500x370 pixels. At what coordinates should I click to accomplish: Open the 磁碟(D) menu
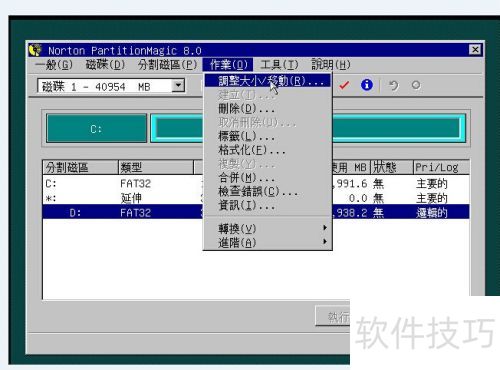point(105,64)
